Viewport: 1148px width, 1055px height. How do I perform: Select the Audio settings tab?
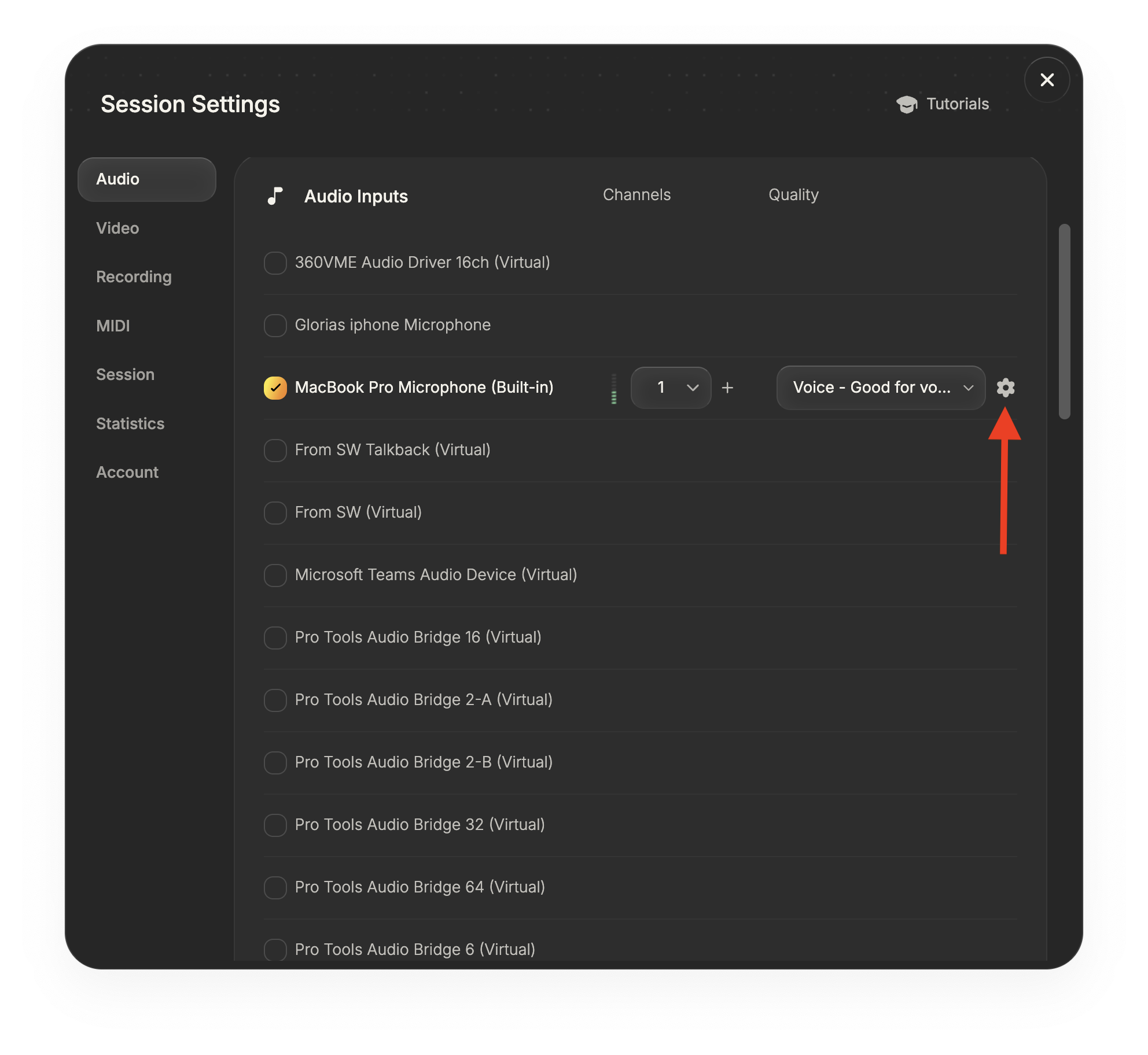[x=147, y=179]
